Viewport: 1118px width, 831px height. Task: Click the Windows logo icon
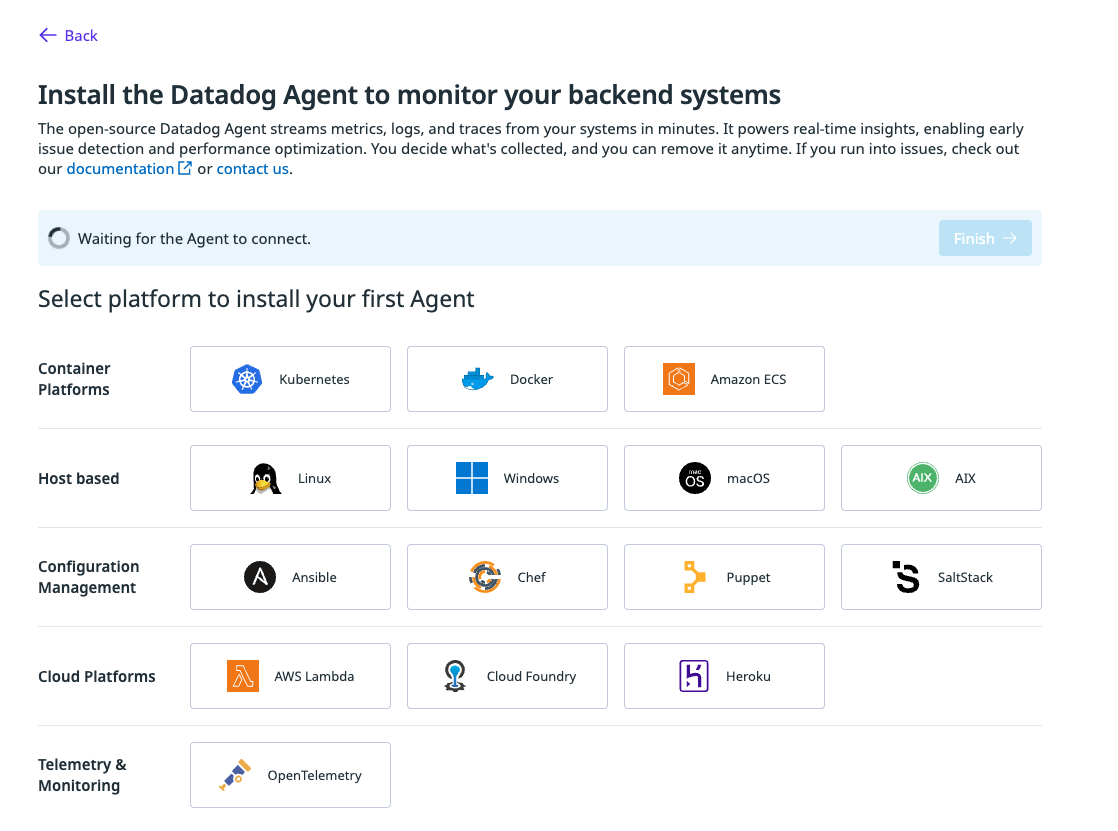click(472, 478)
